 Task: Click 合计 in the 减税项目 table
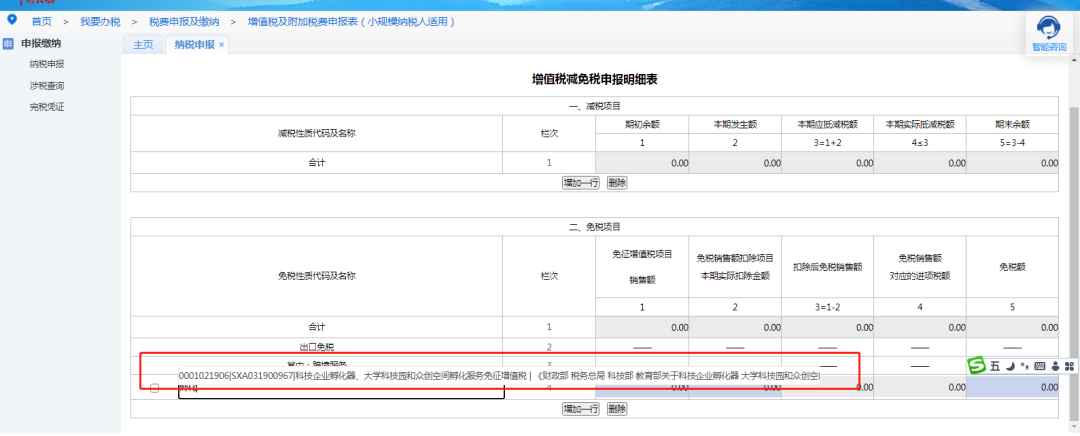(x=316, y=163)
